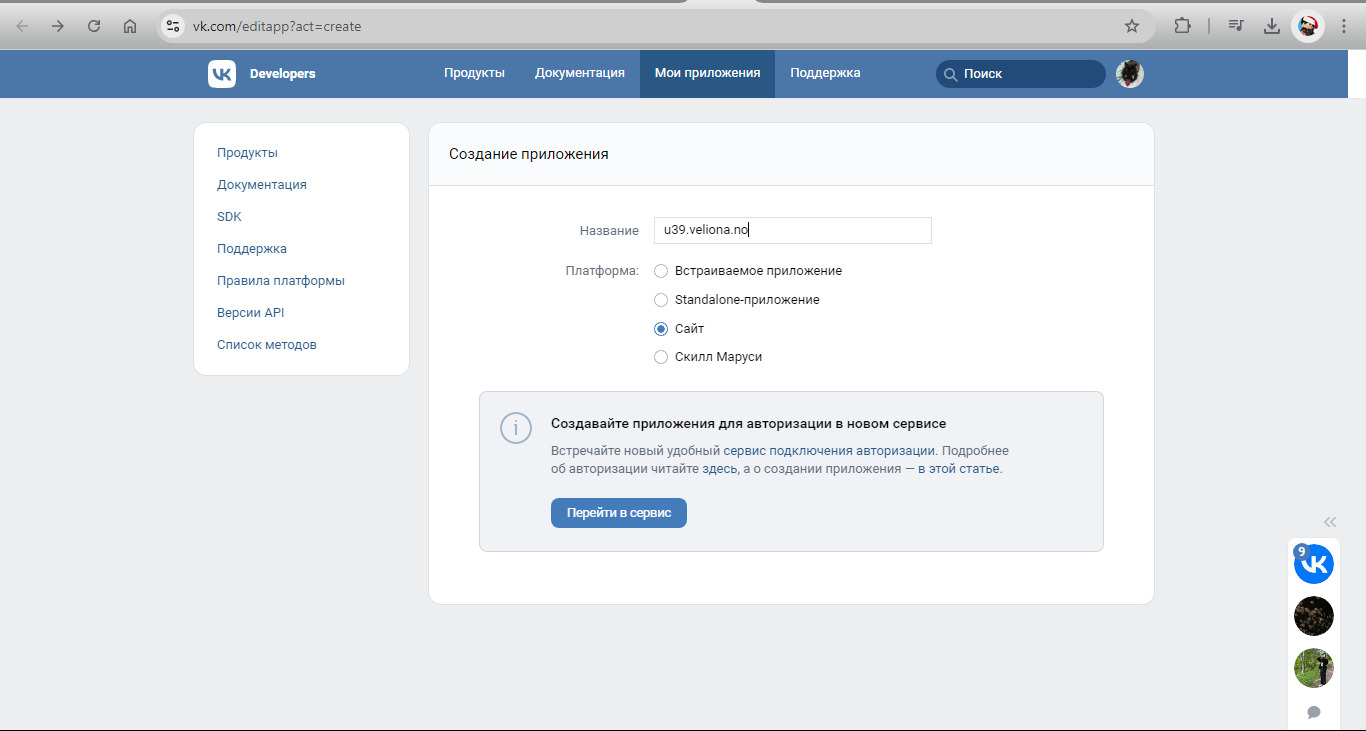Open the user avatar menu in VK header
1366x731 pixels.
tap(1129, 74)
